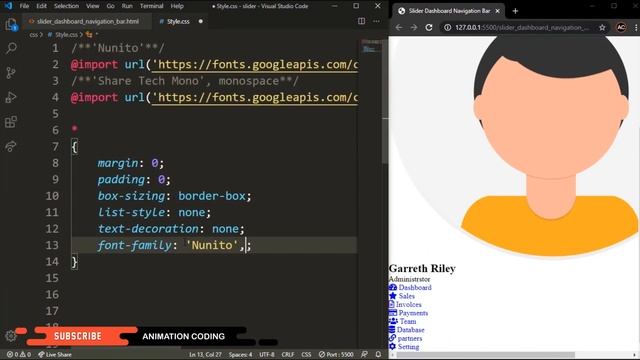Click the Team link in the webpage

tap(408, 322)
